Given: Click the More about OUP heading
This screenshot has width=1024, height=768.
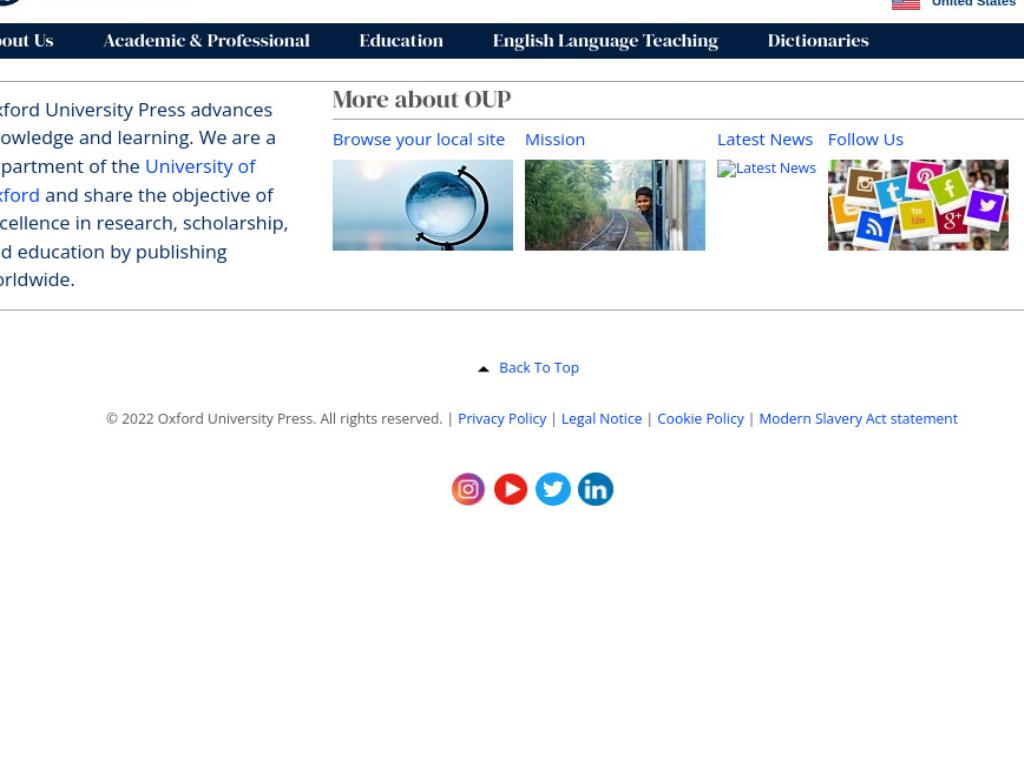Looking at the screenshot, I should point(421,99).
